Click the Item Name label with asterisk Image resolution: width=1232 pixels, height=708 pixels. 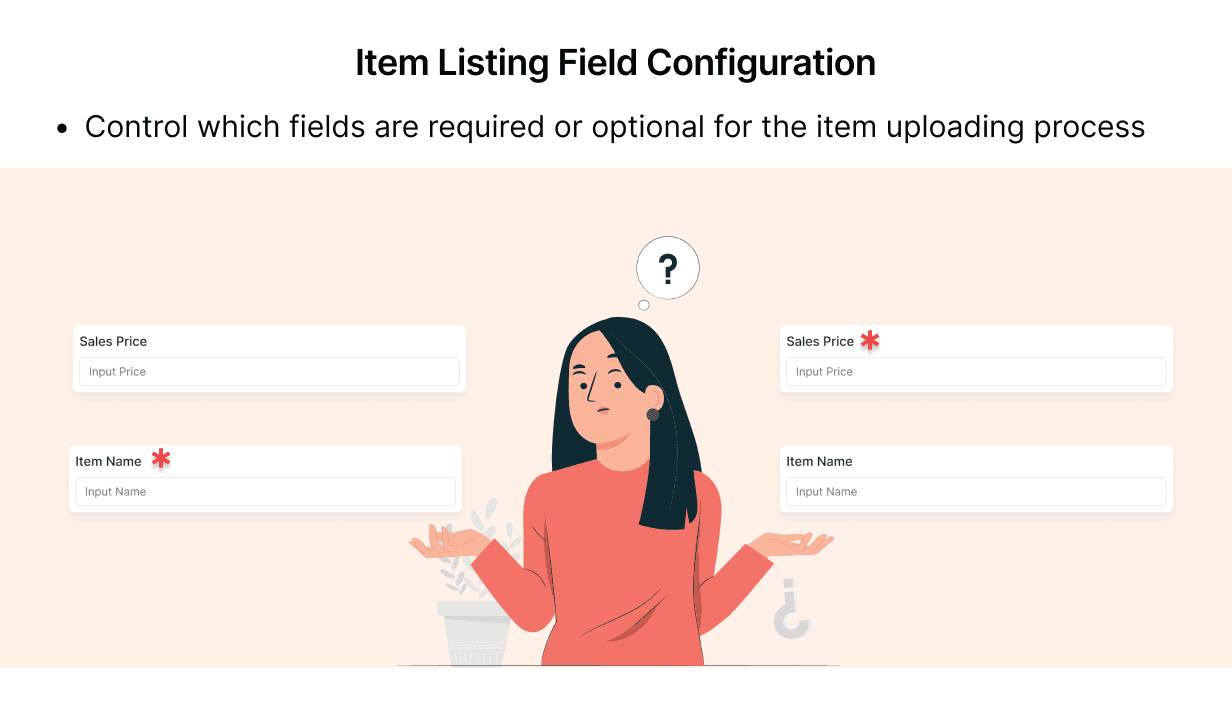point(108,462)
